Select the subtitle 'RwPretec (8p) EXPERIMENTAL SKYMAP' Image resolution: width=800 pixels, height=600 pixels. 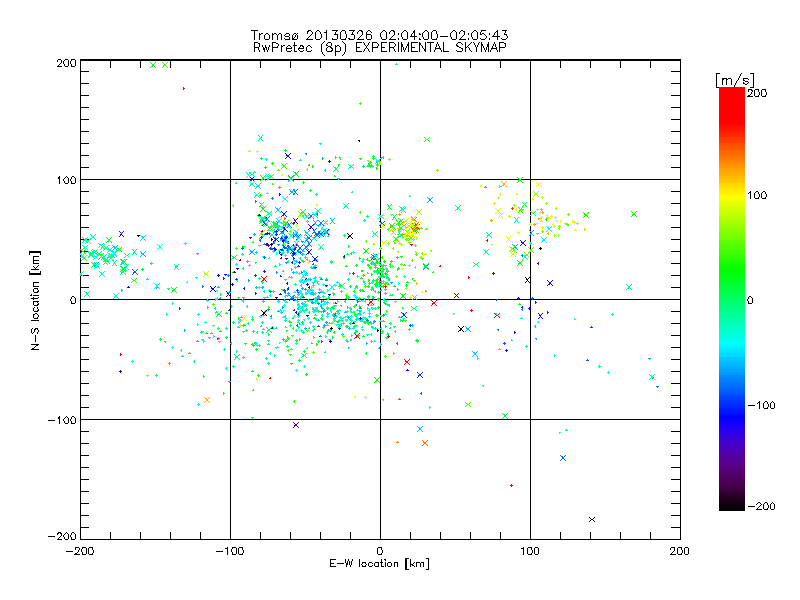click(380, 48)
